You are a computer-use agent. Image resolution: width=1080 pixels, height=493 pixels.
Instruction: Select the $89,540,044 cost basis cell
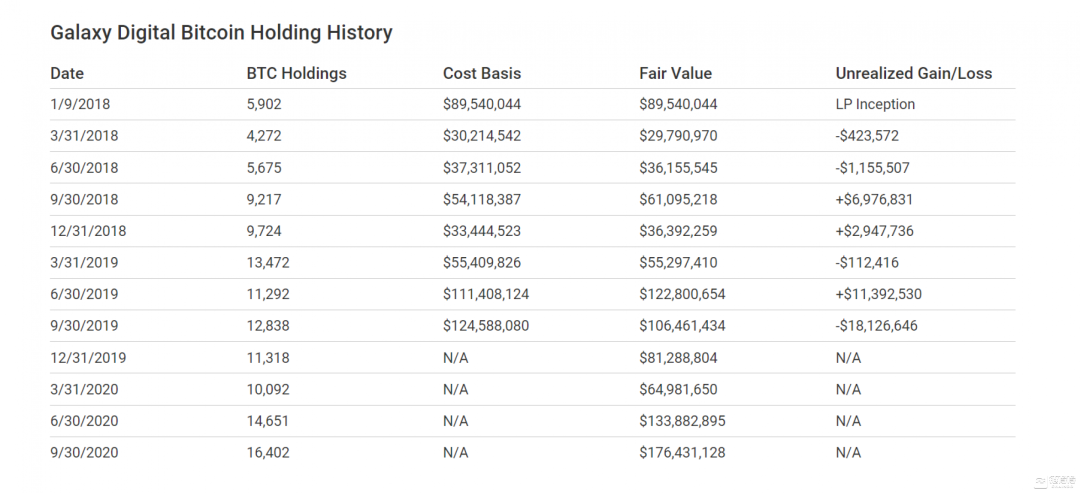point(482,104)
